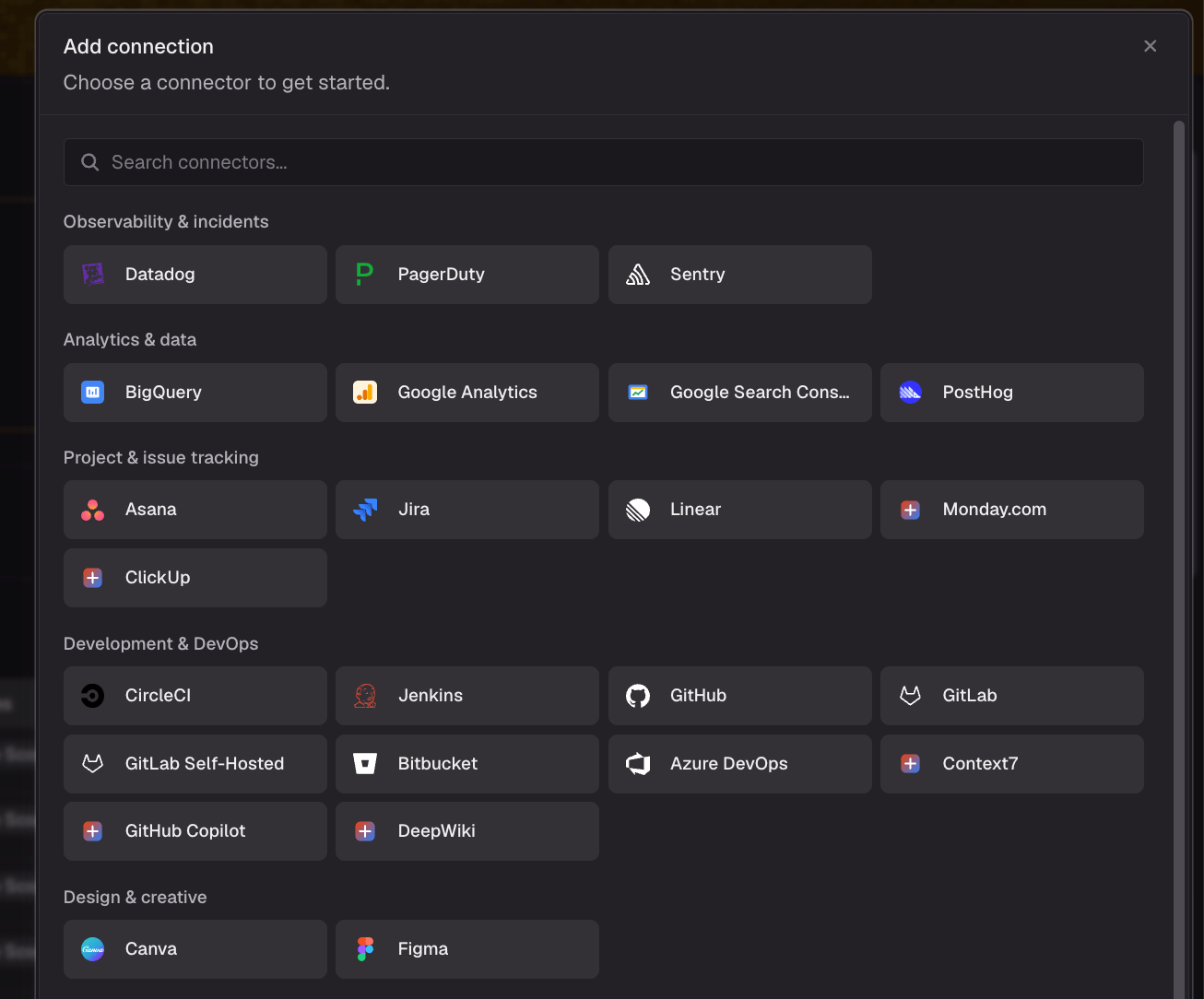This screenshot has height=999, width=1204.
Task: Click the Linear logo icon
Action: pos(638,510)
